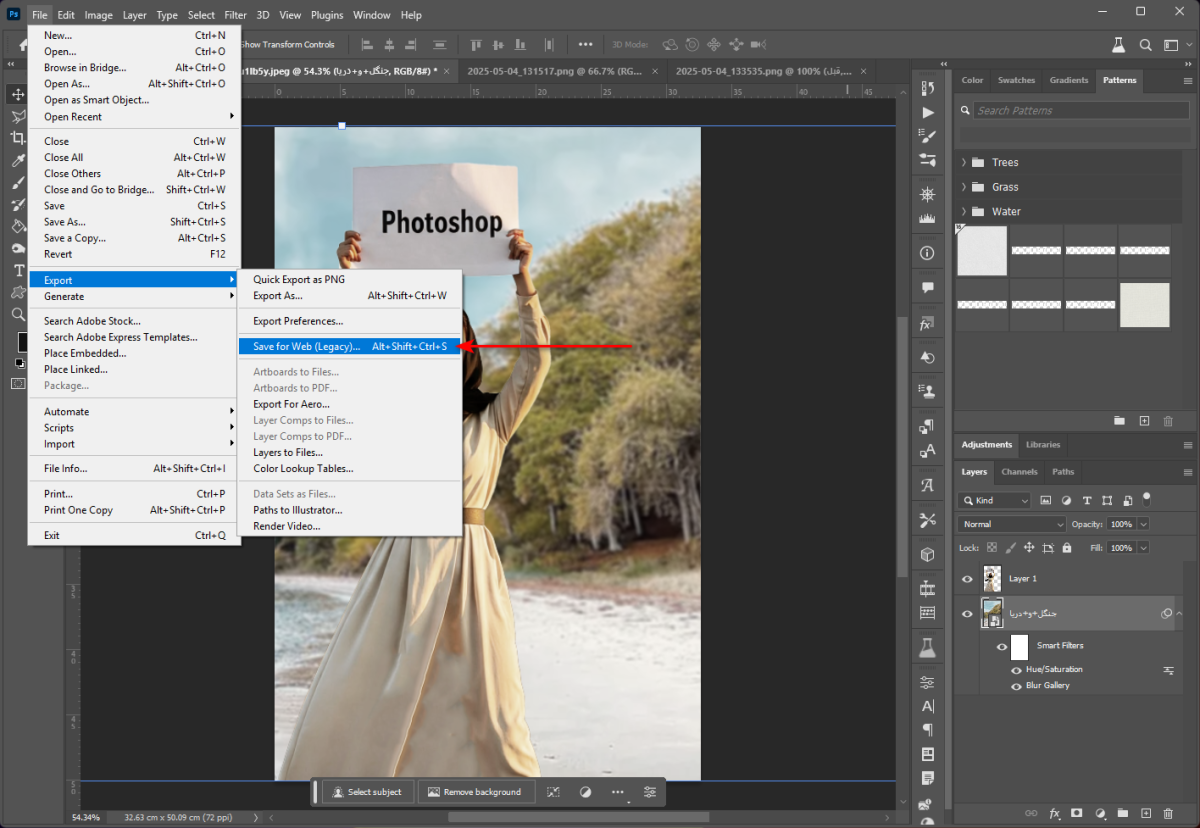
Task: Toggle lock transparent pixels
Action: tap(991, 548)
